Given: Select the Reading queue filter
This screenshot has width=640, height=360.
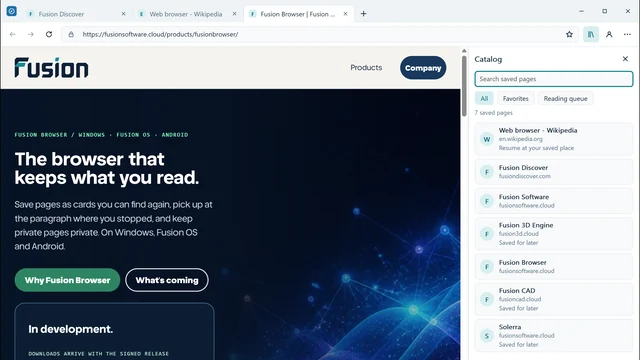Looking at the screenshot, I should click(565, 98).
